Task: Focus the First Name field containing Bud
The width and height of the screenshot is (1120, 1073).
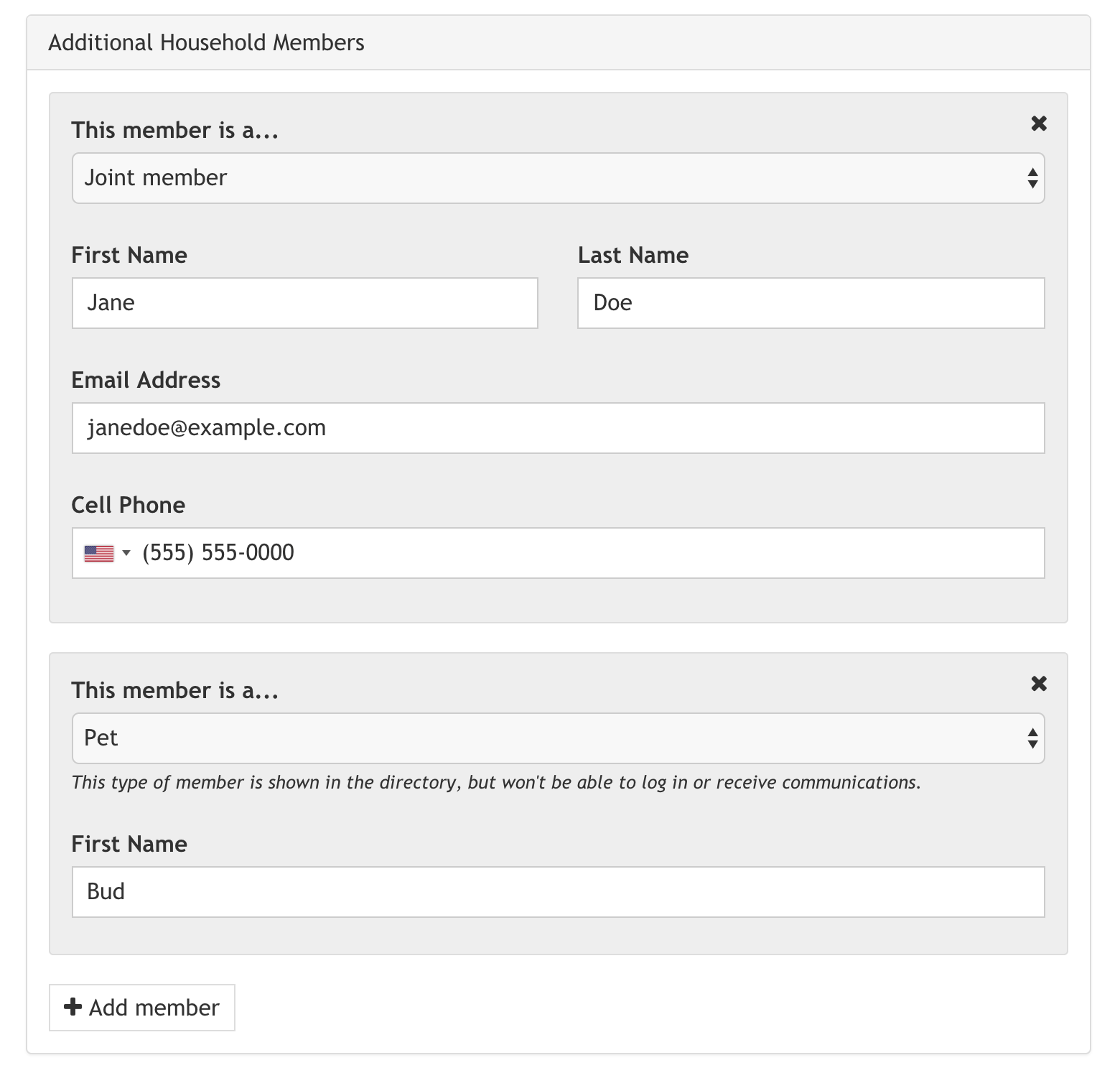Action: pos(558,892)
